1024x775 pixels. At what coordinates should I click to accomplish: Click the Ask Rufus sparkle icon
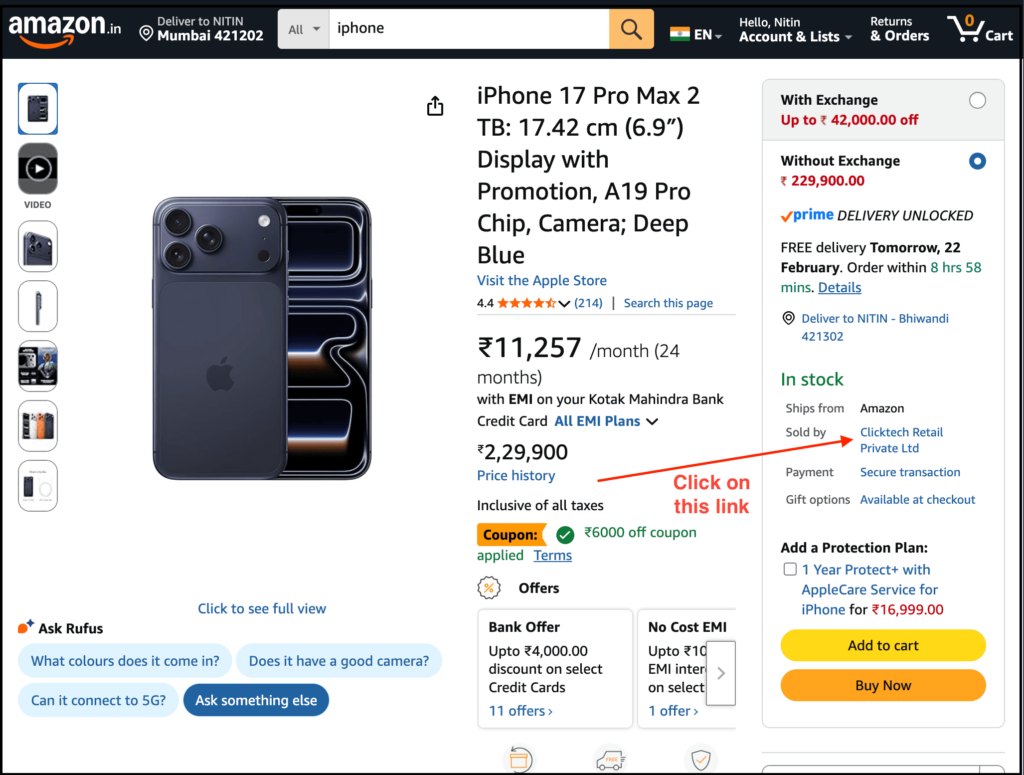coord(24,627)
